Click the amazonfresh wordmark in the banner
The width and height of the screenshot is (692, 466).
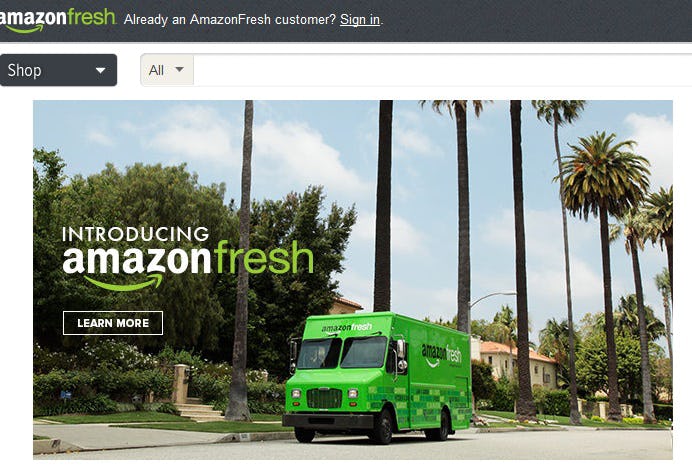(x=188, y=259)
